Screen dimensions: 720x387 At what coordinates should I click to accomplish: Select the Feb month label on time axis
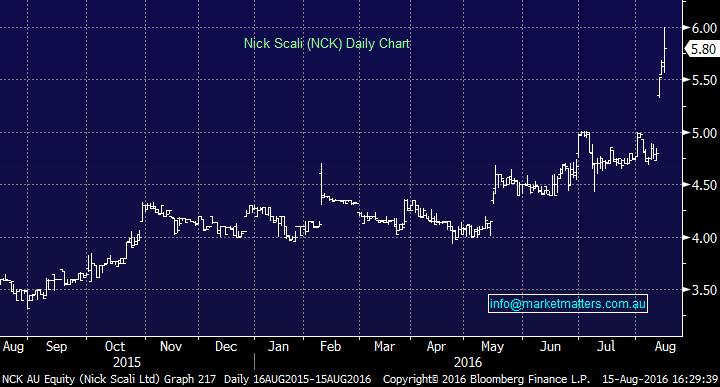pos(330,346)
